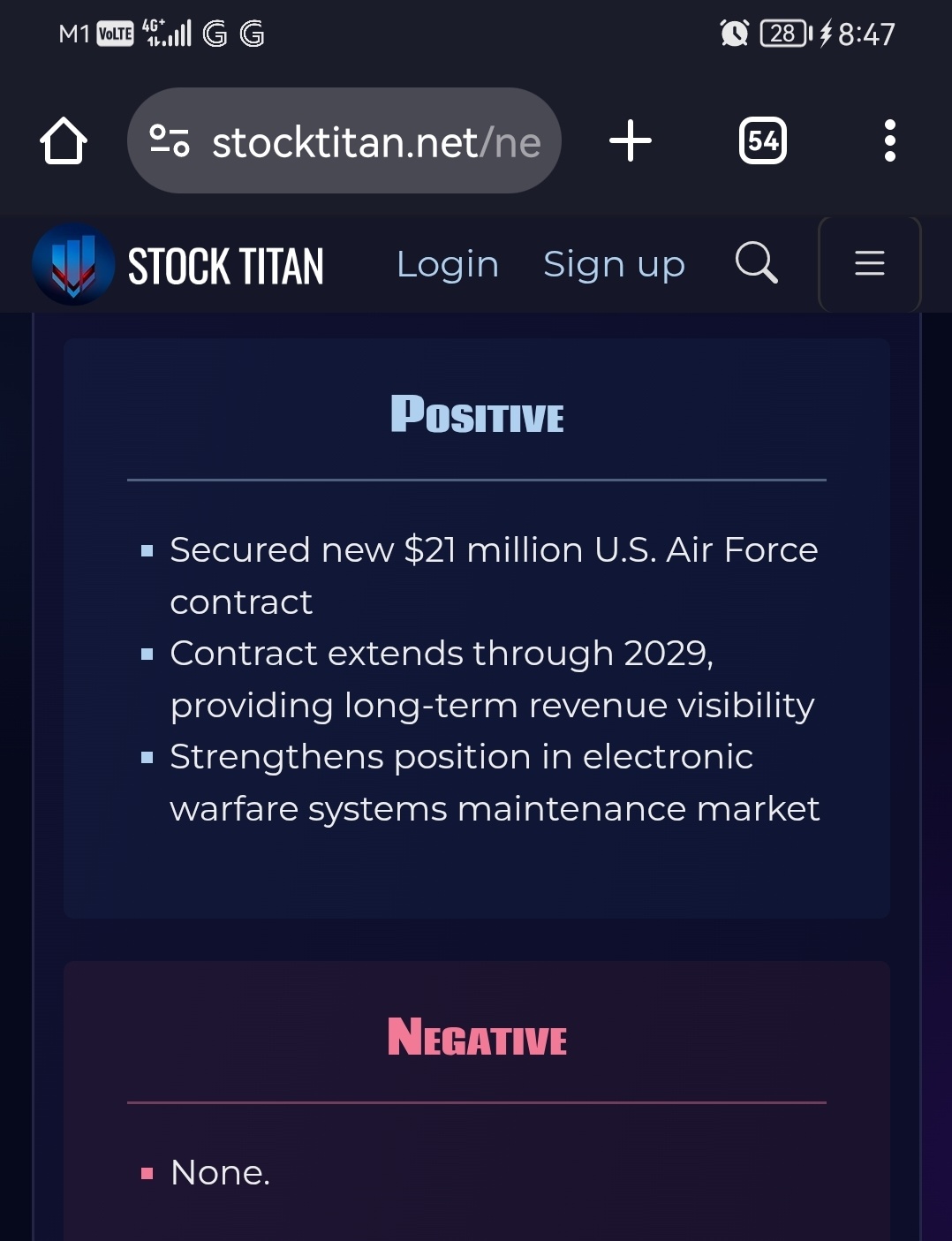Image resolution: width=952 pixels, height=1241 pixels.
Task: Open the tab switcher showing 54 tabs
Action: [763, 140]
